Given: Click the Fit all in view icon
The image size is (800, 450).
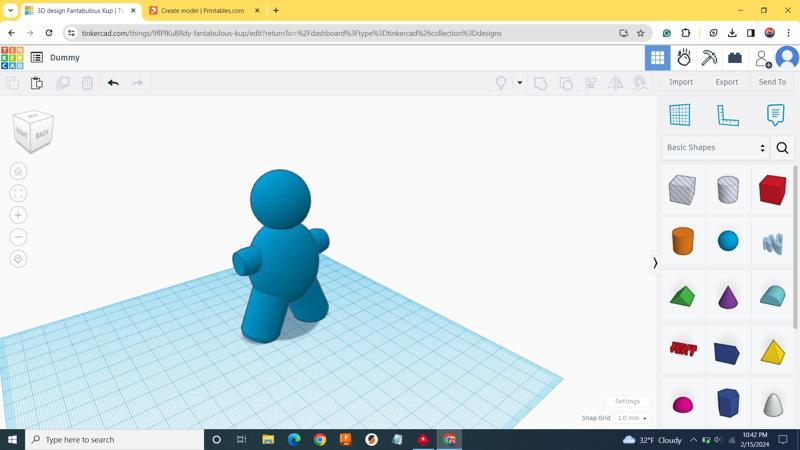Looking at the screenshot, I should [x=18, y=194].
